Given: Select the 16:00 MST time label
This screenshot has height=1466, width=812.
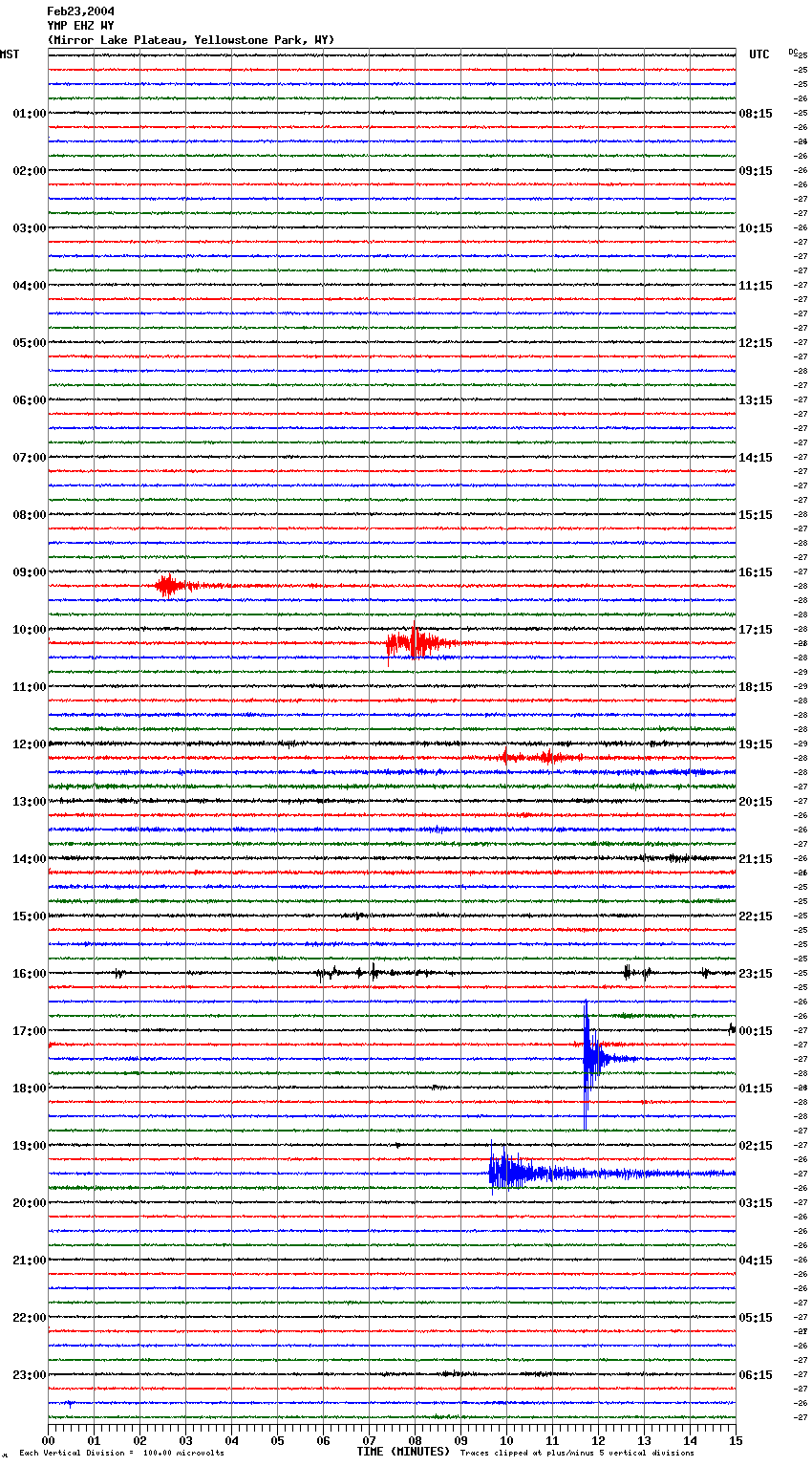Looking at the screenshot, I should tap(30, 974).
